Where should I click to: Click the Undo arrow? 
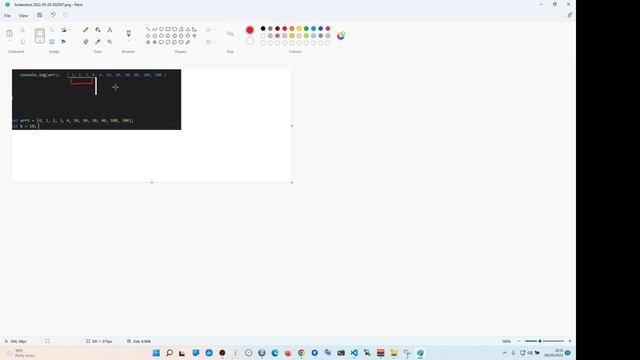(53, 15)
